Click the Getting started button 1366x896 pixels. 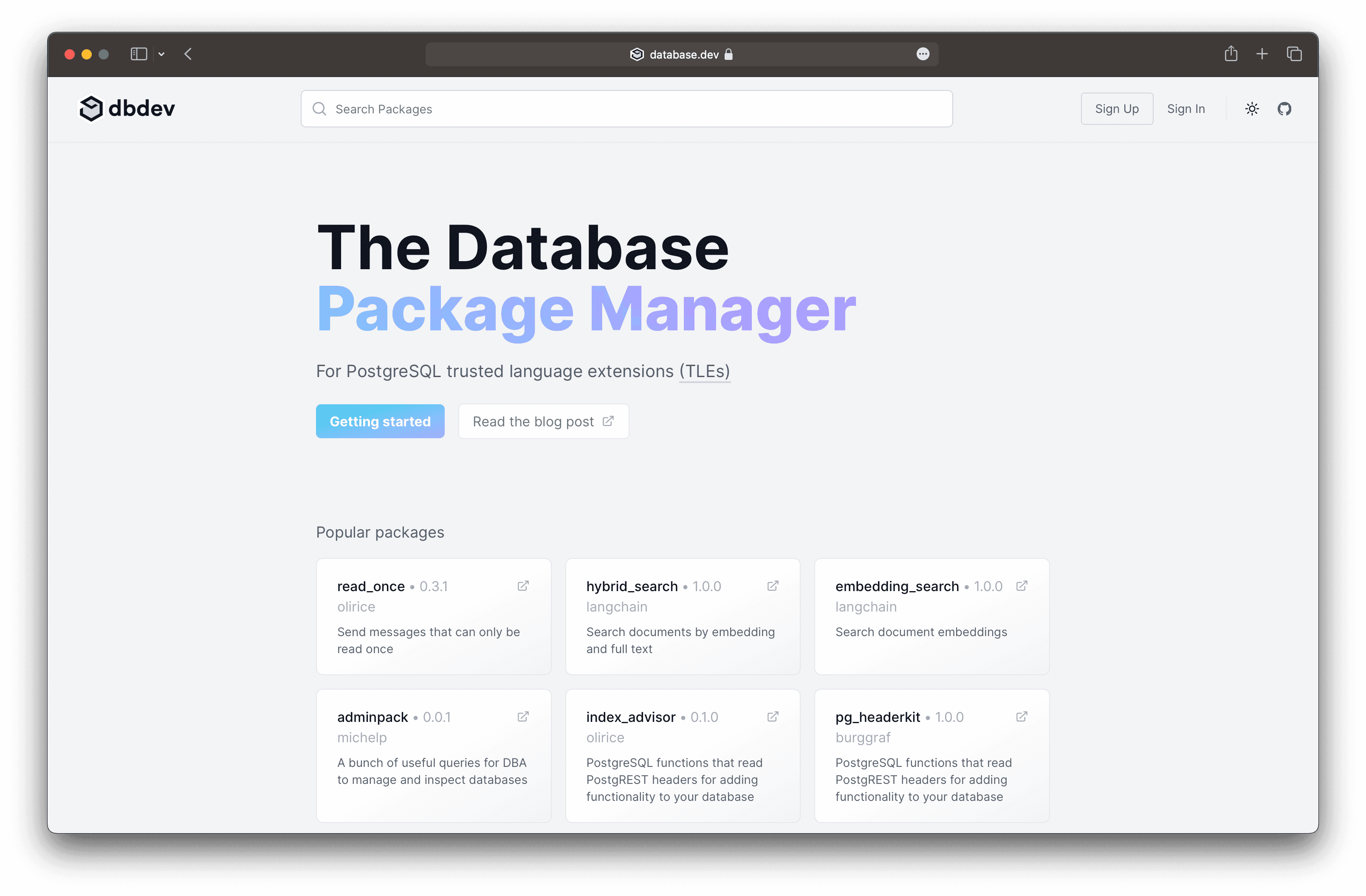pyautogui.click(x=380, y=421)
